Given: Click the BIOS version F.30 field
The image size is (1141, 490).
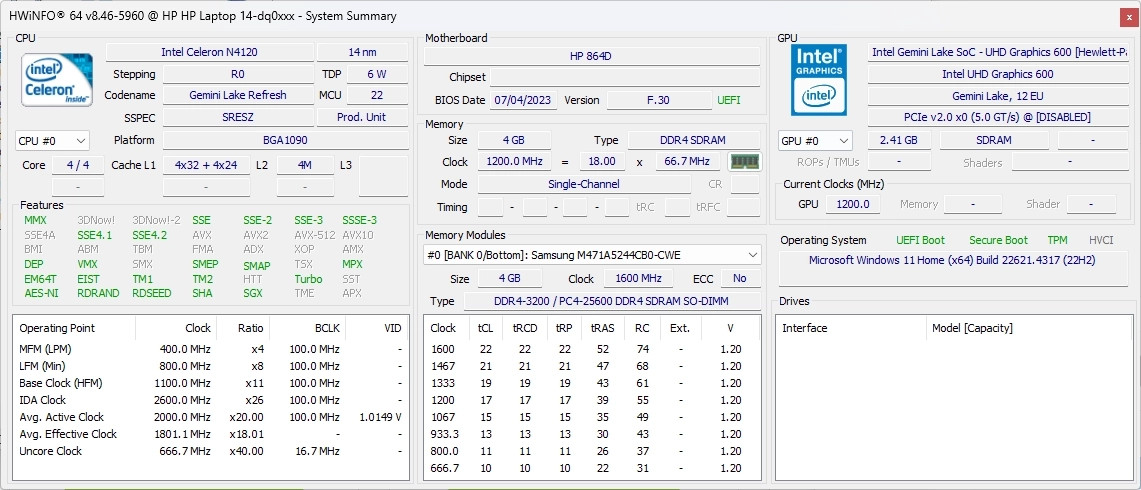Looking at the screenshot, I should (659, 100).
